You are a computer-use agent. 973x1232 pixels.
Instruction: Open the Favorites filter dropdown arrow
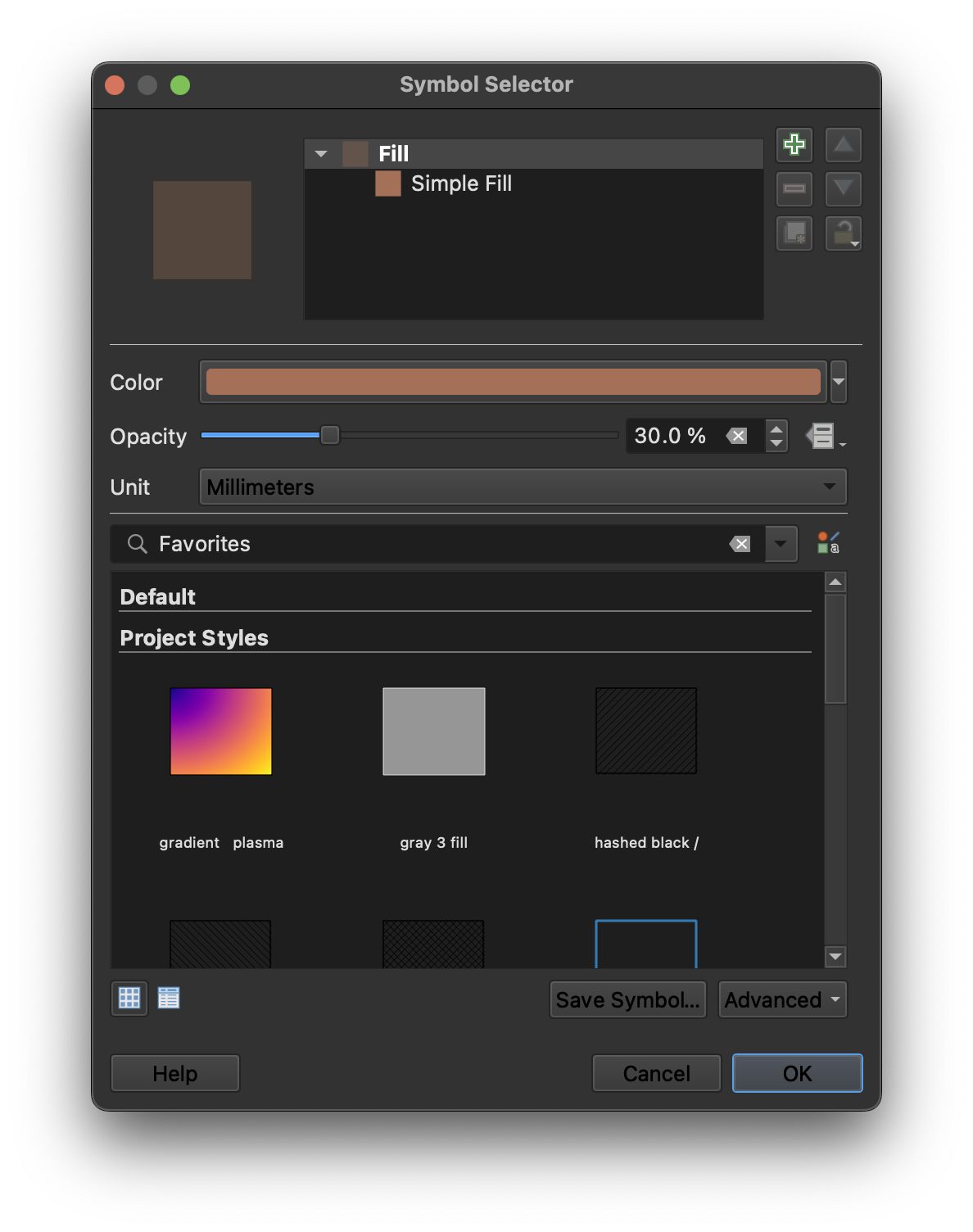(781, 544)
